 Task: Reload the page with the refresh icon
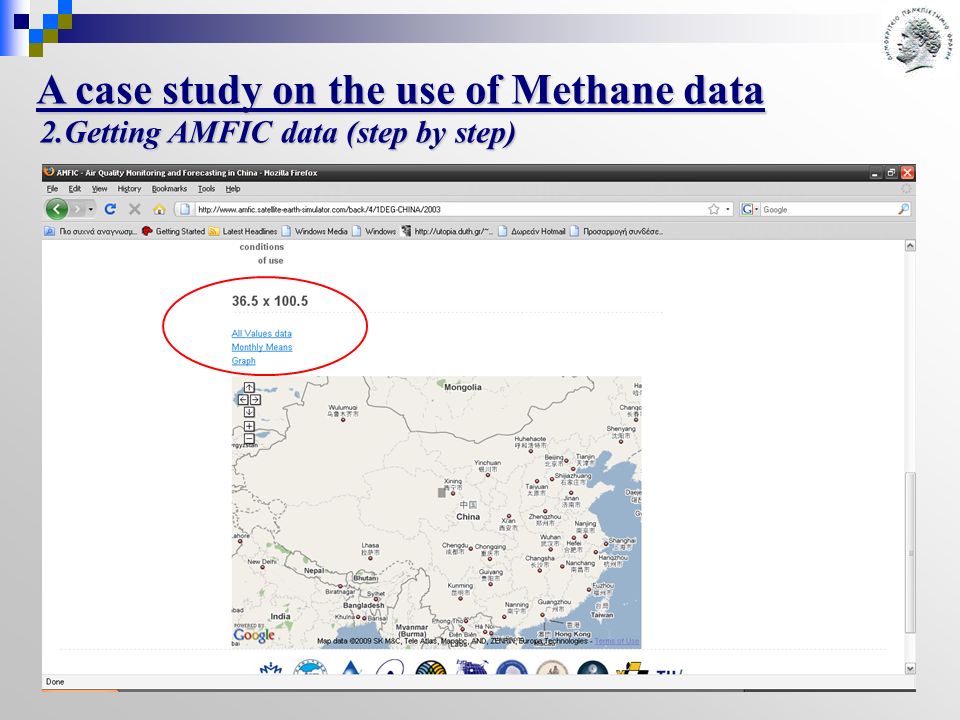coord(110,209)
